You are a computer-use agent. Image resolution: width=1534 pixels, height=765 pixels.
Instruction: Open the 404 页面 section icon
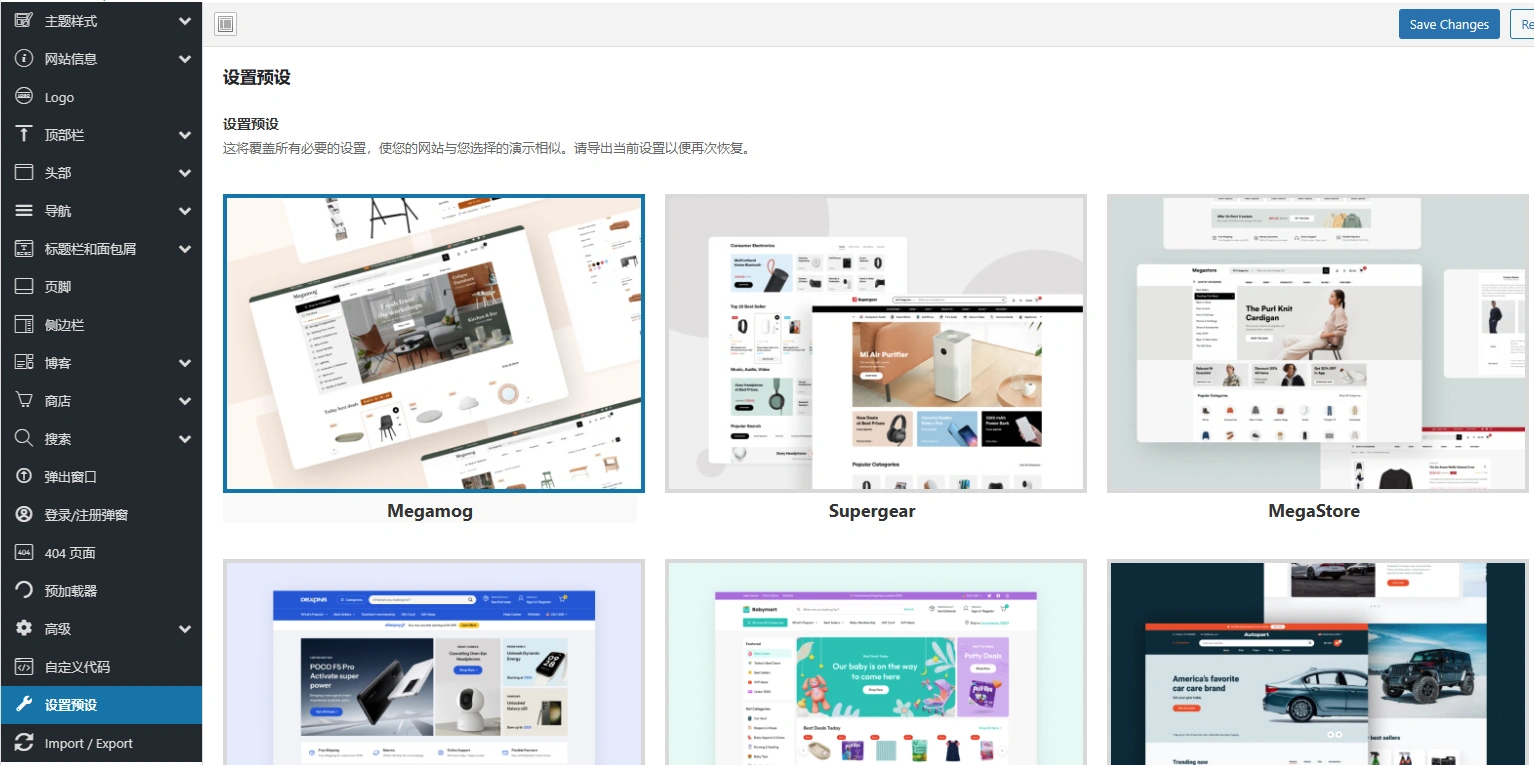(22, 552)
